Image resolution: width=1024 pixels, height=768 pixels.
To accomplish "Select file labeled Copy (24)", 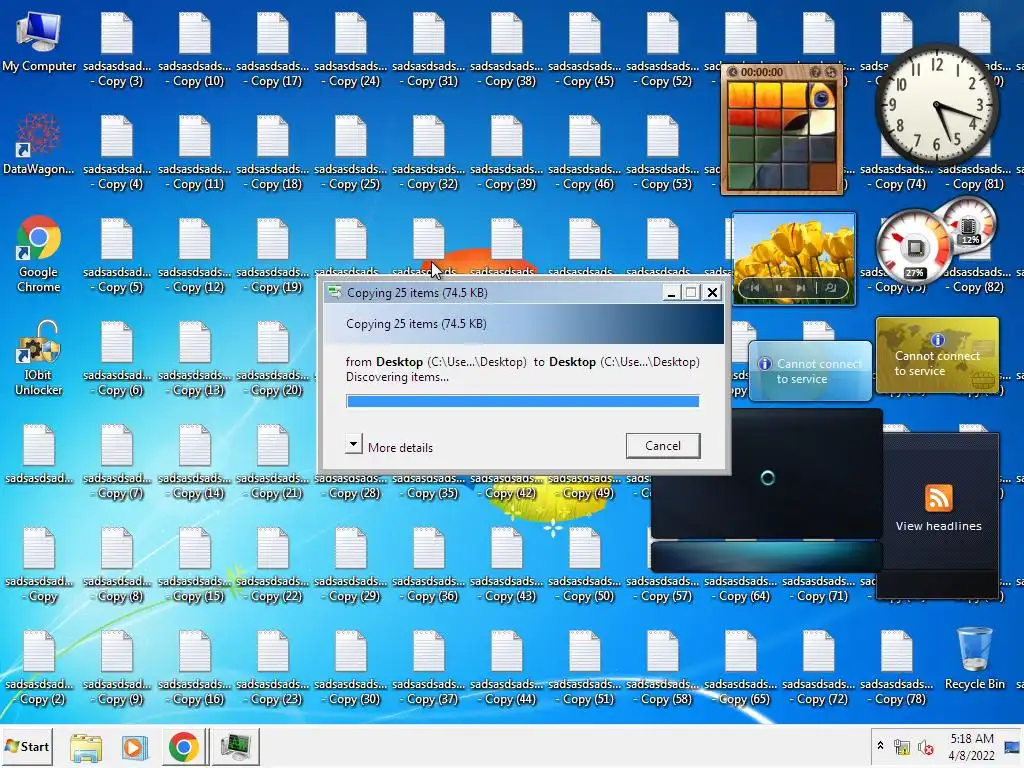I will coord(351,51).
